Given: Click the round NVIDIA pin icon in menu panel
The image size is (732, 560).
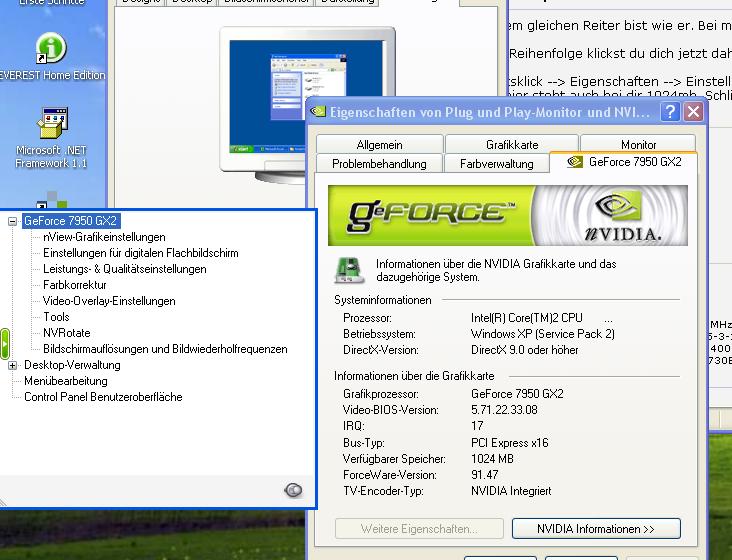Looking at the screenshot, I should coord(293,490).
